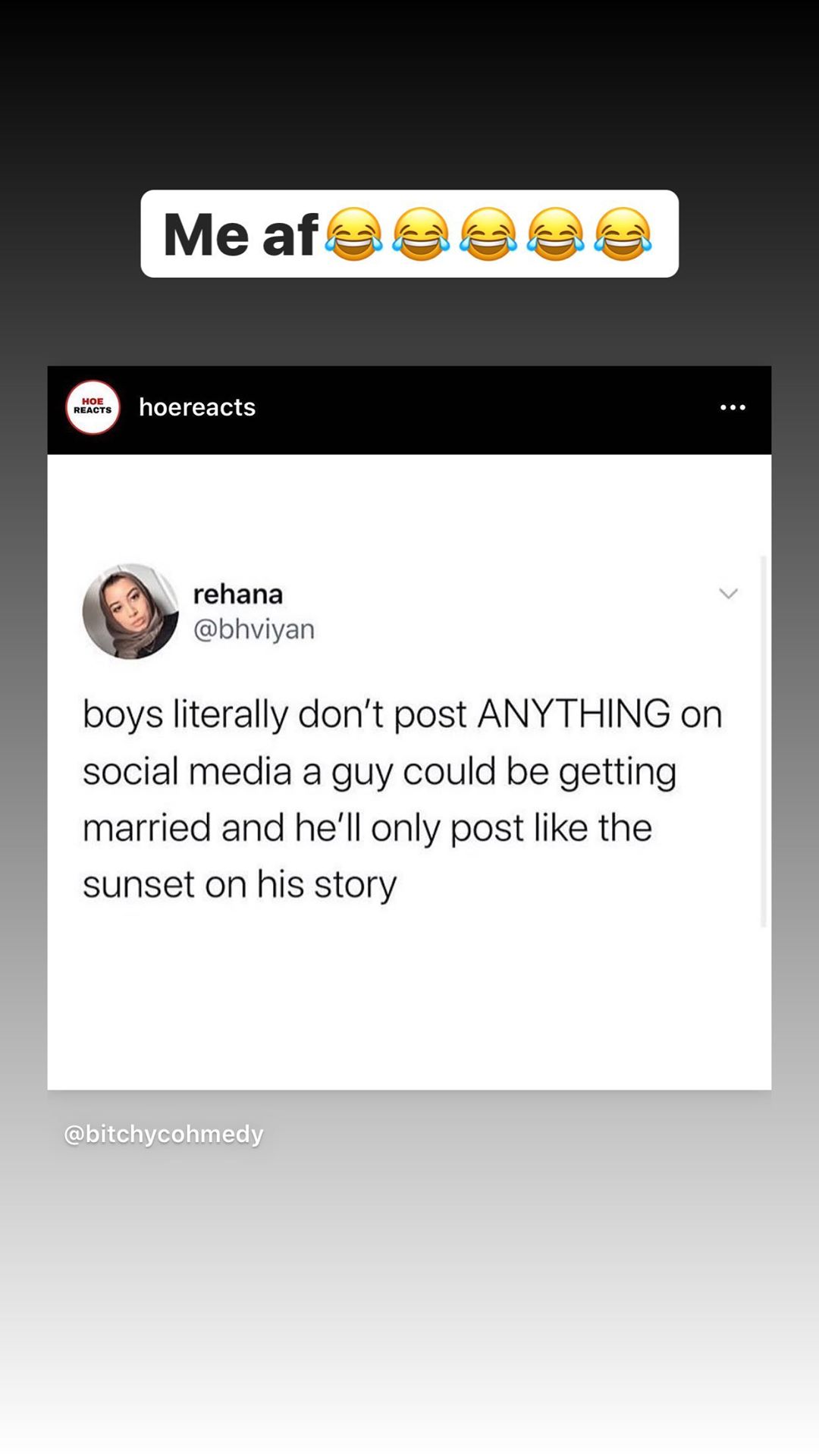Click the last laughing-crying emoji in the caption

point(623,234)
